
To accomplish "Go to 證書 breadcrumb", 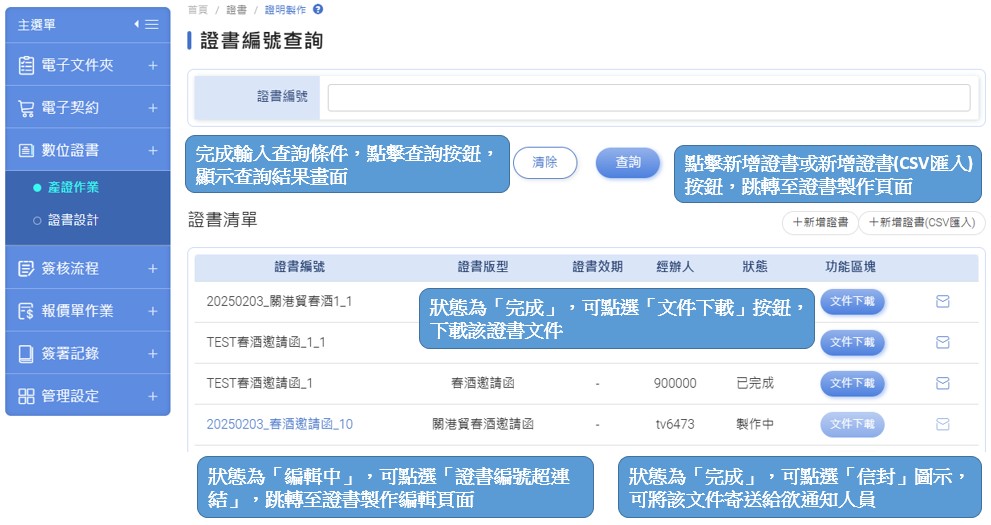I will coord(236,9).
